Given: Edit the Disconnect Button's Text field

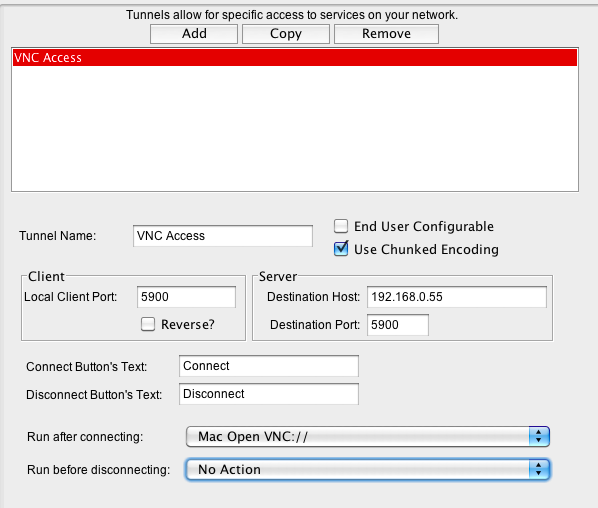Looking at the screenshot, I should point(269,394).
